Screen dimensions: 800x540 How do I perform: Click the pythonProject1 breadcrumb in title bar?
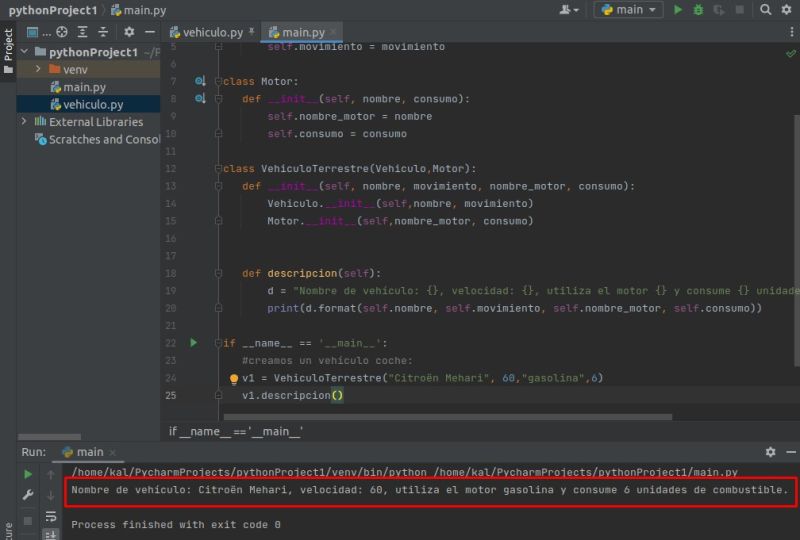tap(53, 10)
